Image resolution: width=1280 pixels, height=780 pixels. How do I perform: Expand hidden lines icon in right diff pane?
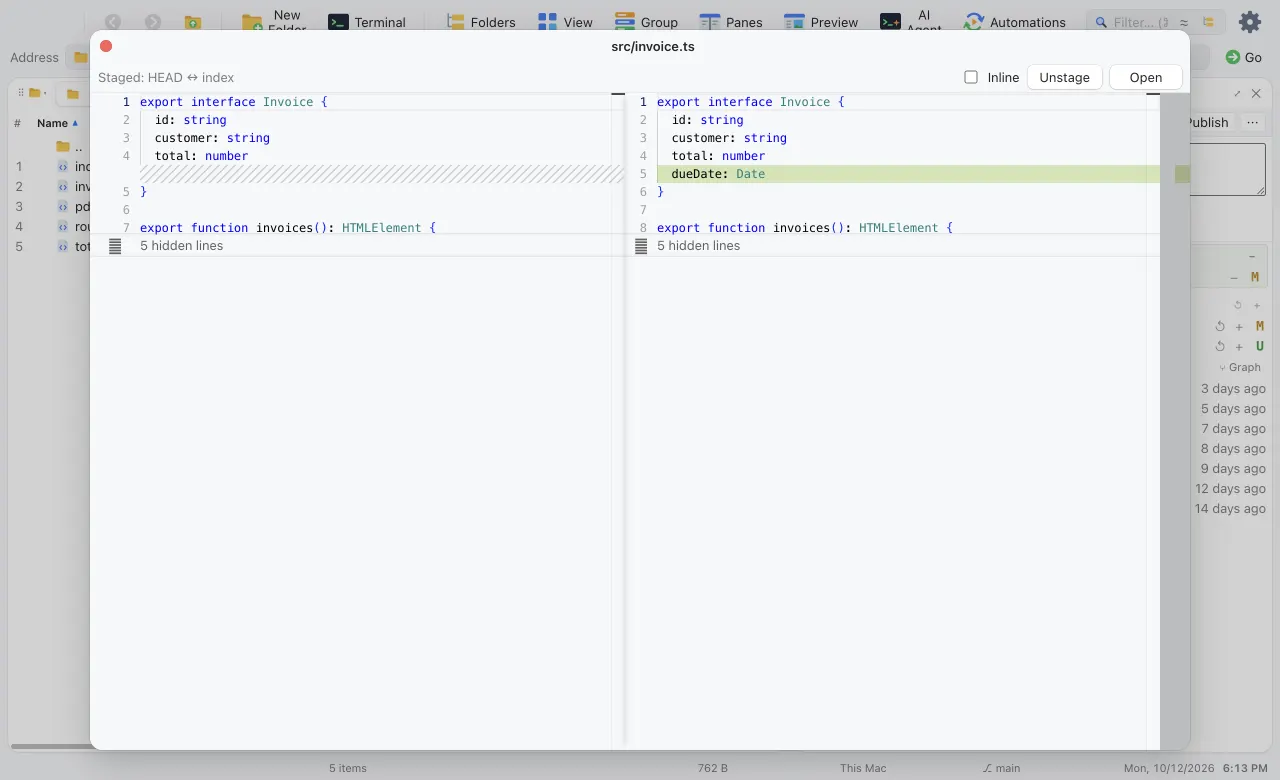click(x=641, y=246)
